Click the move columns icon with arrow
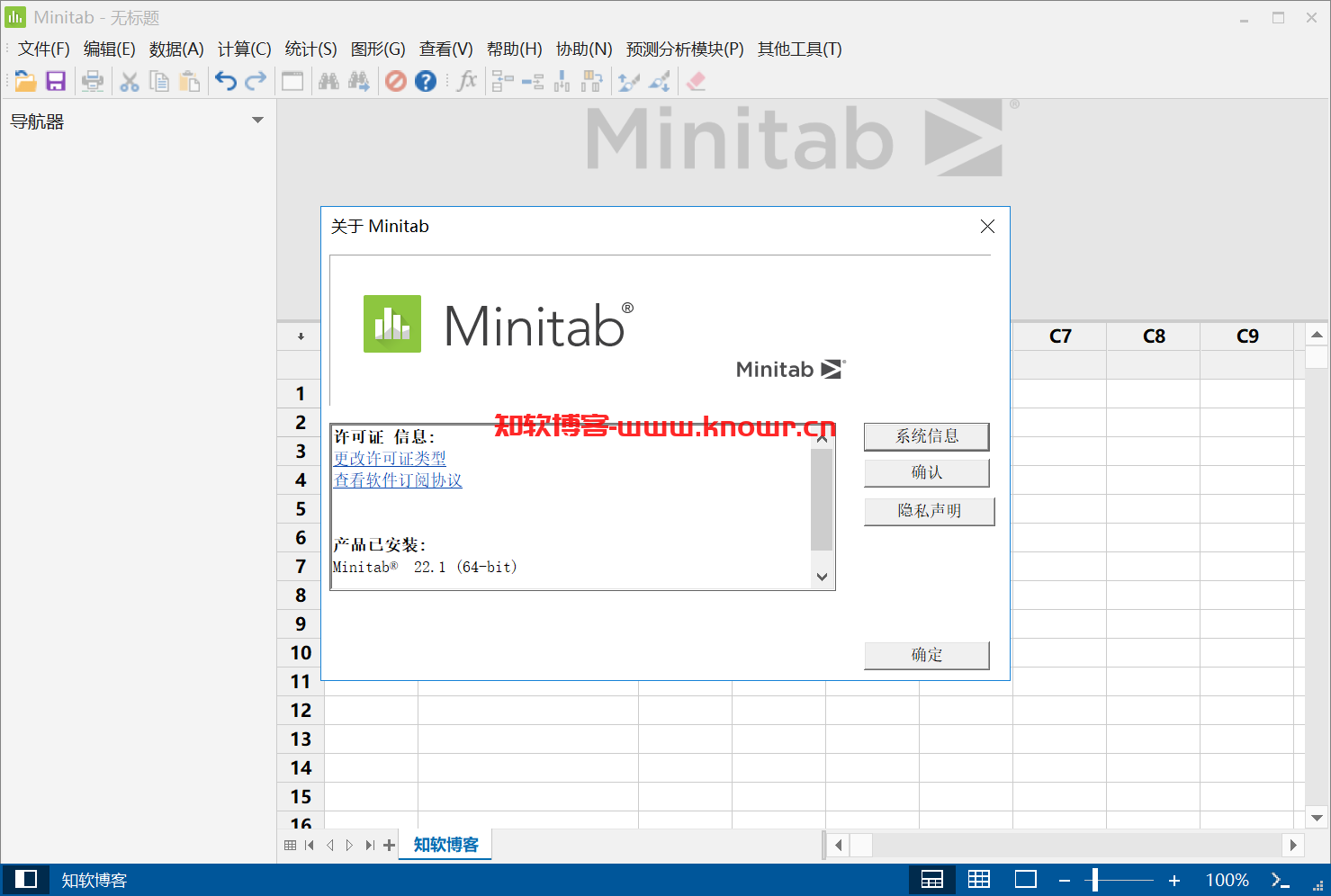This screenshot has width=1331, height=896. tap(592, 82)
